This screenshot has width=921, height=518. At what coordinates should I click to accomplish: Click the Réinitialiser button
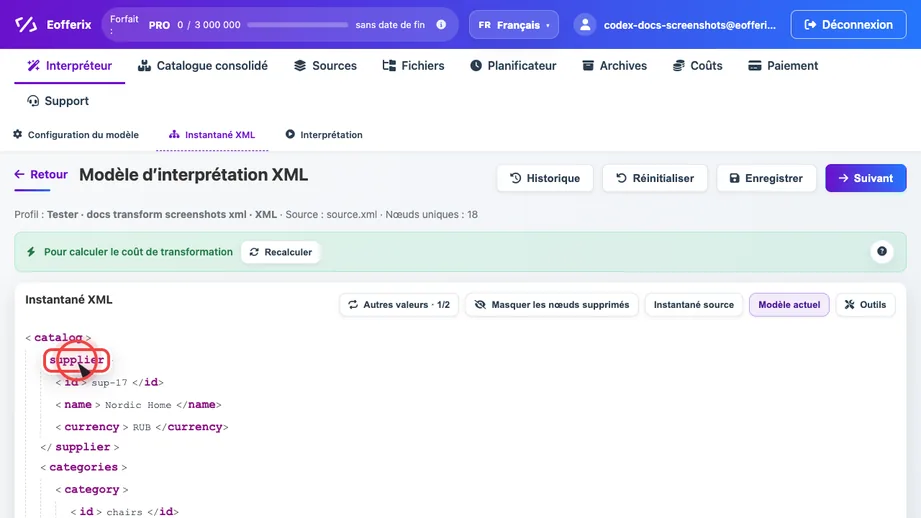655,178
